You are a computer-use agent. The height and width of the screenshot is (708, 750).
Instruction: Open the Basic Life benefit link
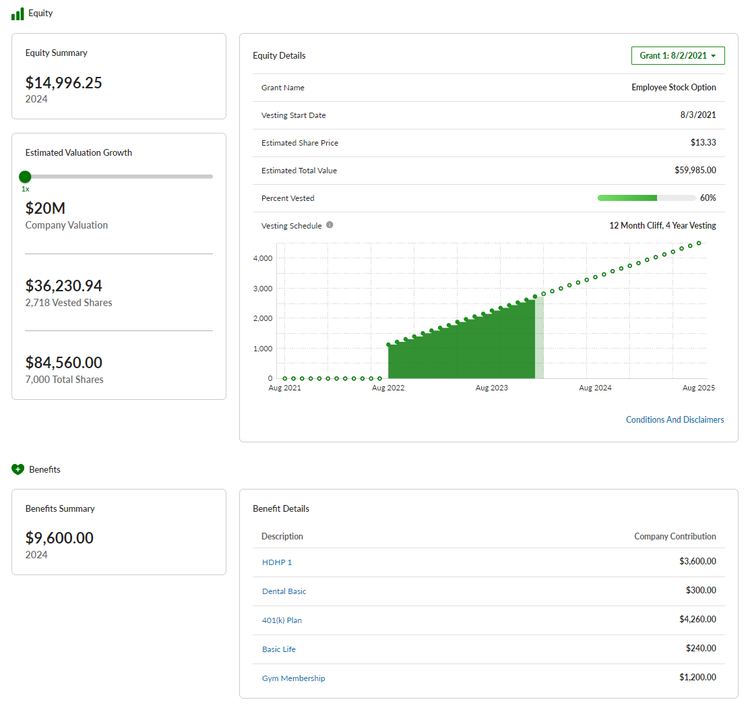click(279, 650)
